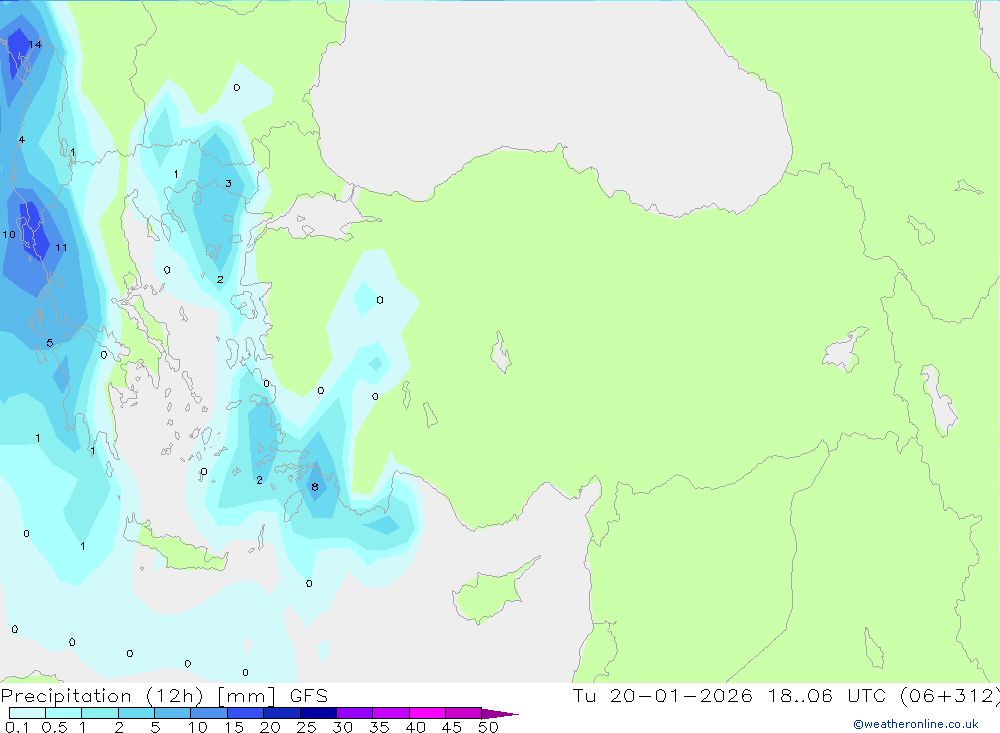
Task: Click the 'Tu 20-01-2026 18..06 UTC' timestamp
Action: 732,696
